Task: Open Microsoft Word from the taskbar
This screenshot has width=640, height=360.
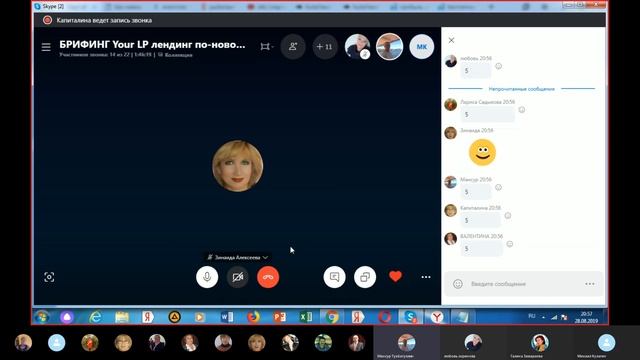Action: click(x=227, y=317)
